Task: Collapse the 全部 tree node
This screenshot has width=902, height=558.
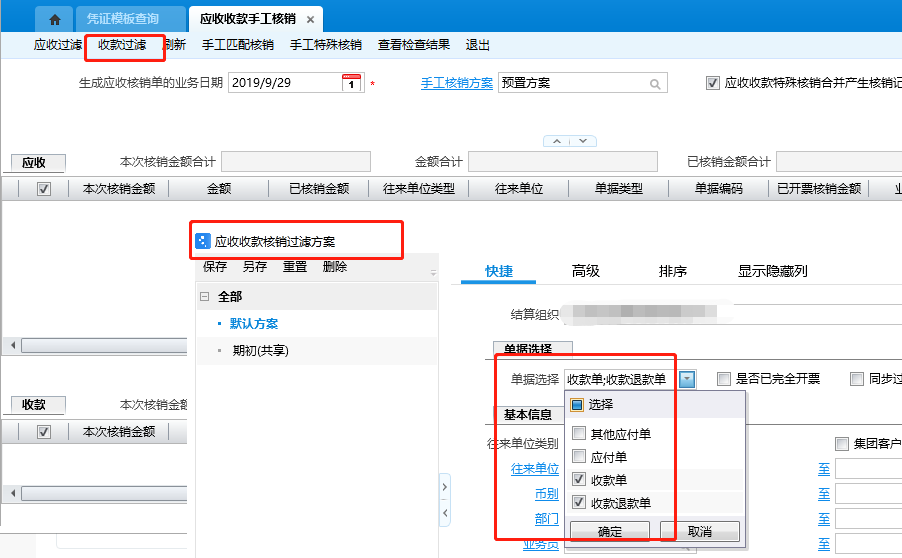Action: 205,297
